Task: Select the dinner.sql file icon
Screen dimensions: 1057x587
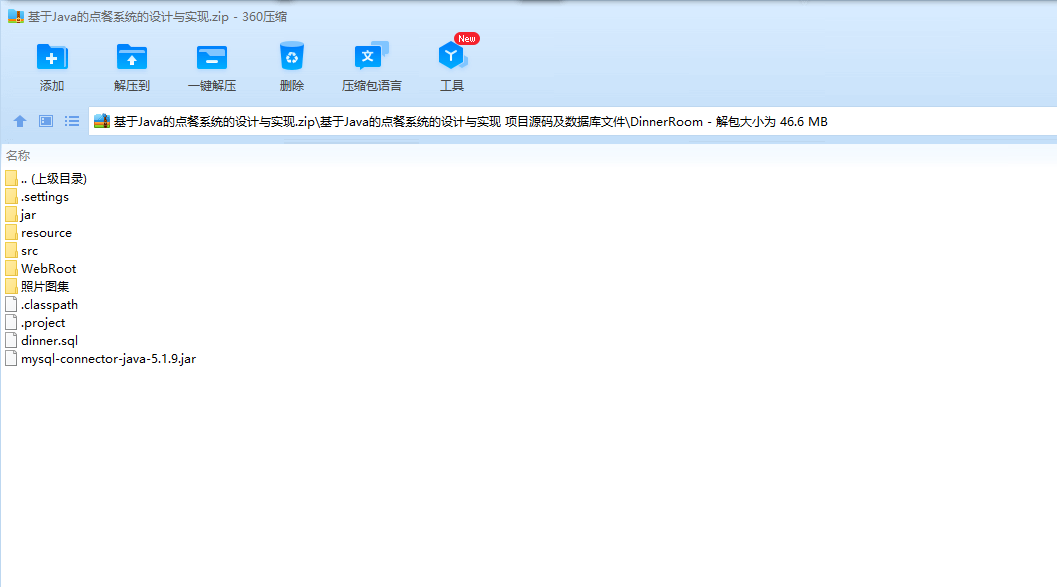Action: pos(11,340)
